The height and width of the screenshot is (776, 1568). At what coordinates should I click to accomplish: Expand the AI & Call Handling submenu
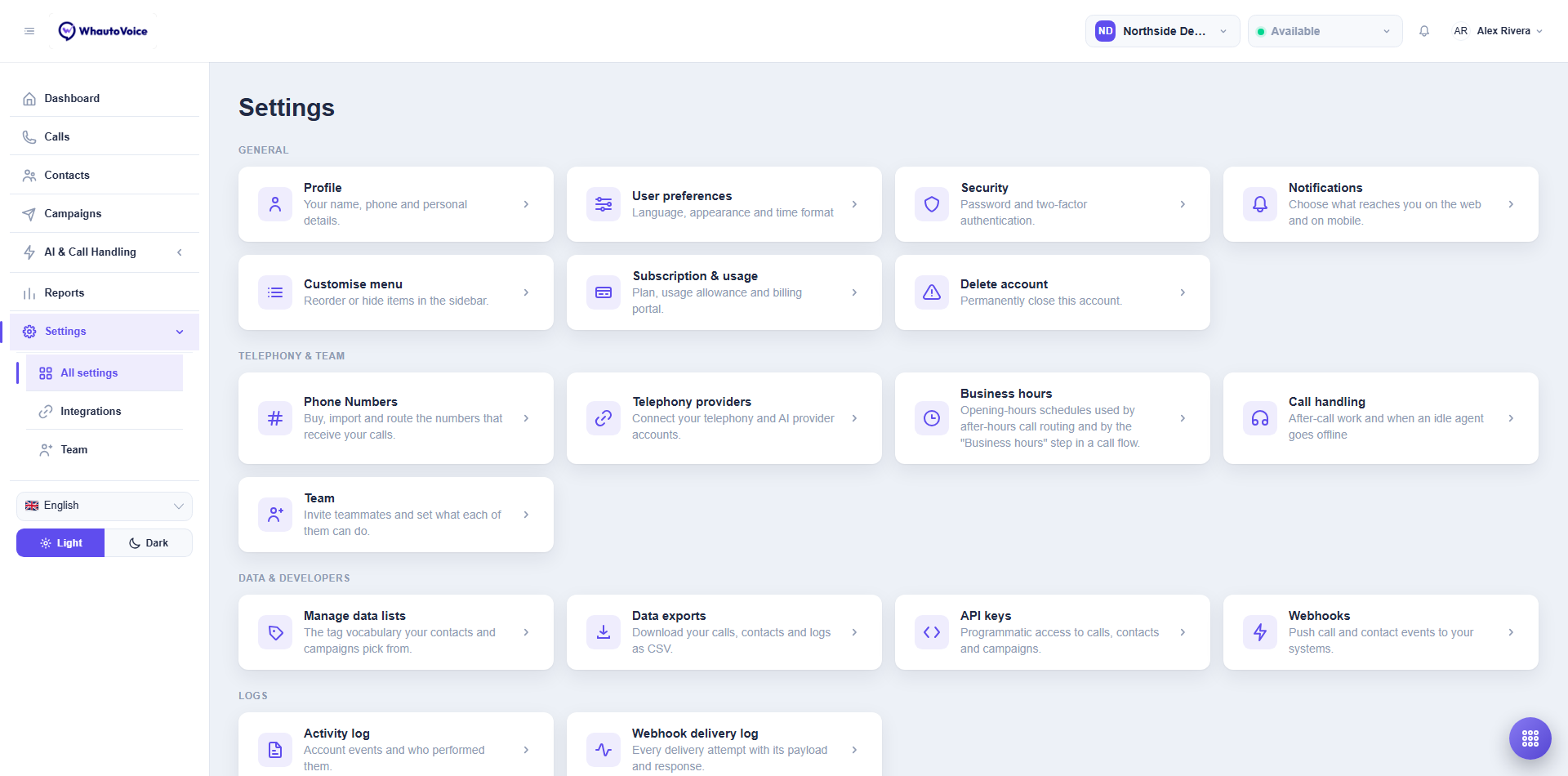click(x=105, y=252)
